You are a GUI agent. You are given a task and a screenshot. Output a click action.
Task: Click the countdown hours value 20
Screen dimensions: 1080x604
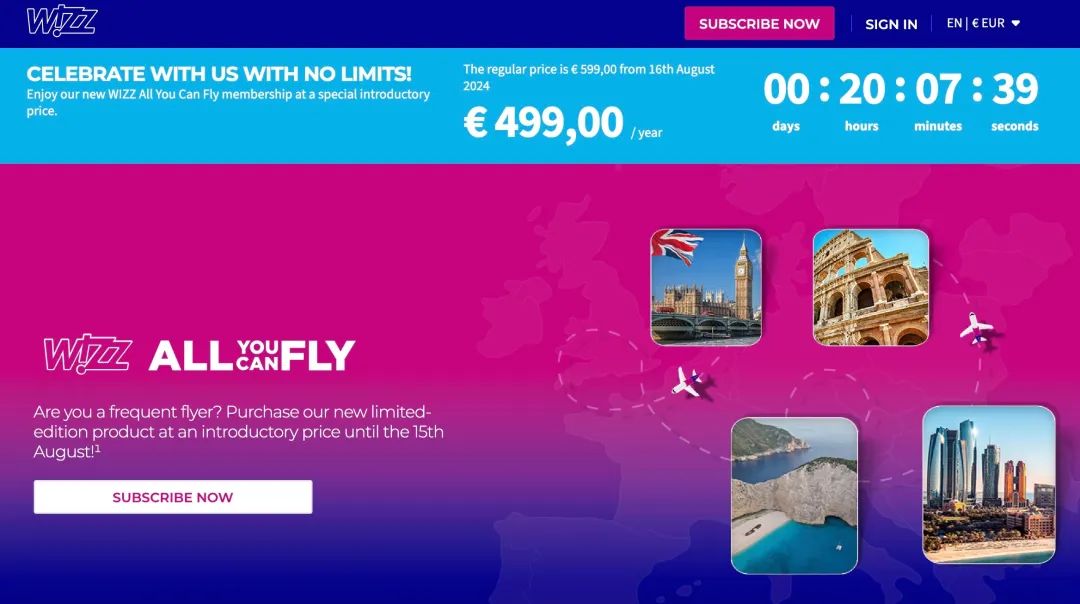[x=862, y=90]
